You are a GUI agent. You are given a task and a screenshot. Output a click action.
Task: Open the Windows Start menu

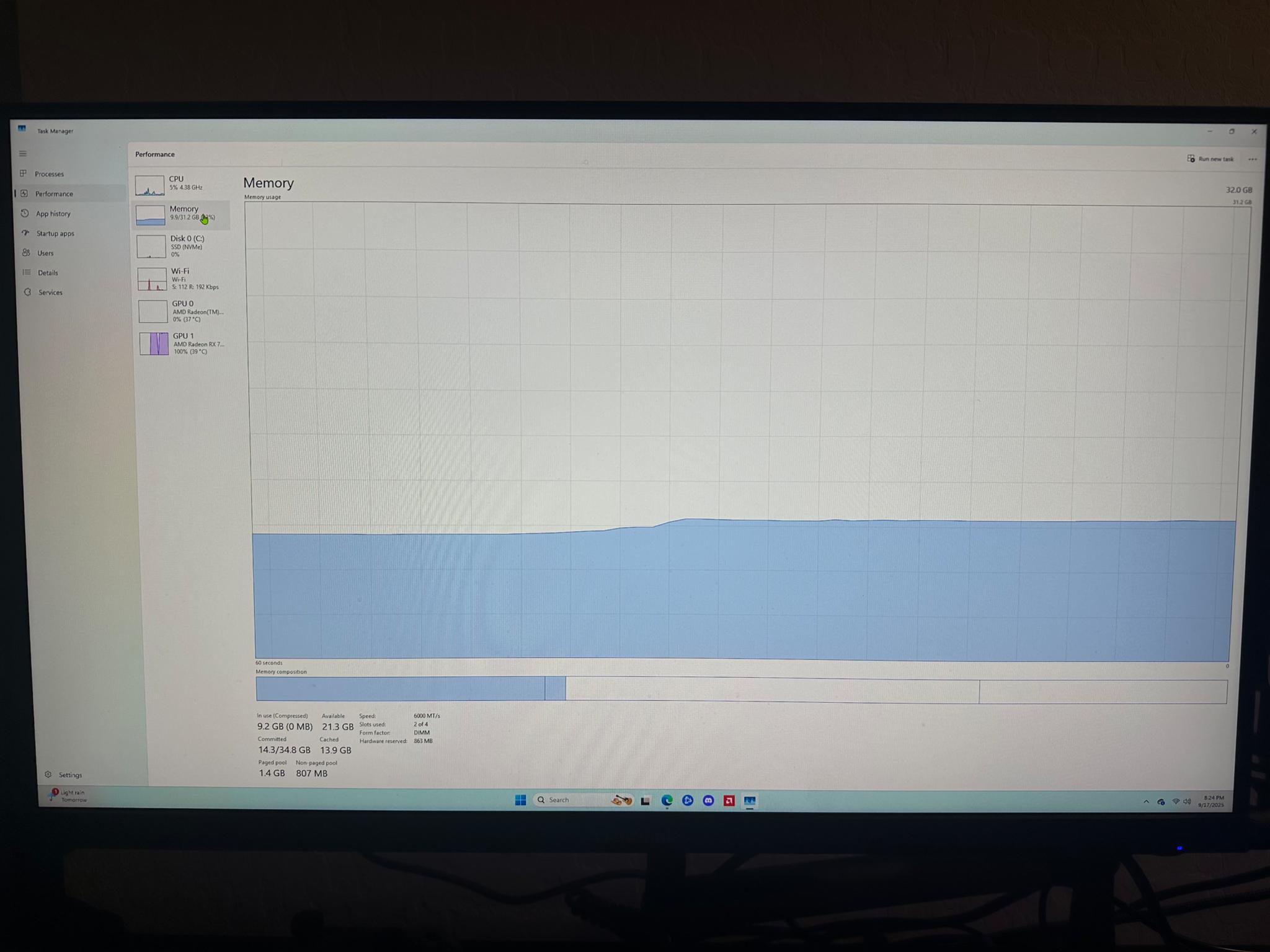[x=520, y=800]
